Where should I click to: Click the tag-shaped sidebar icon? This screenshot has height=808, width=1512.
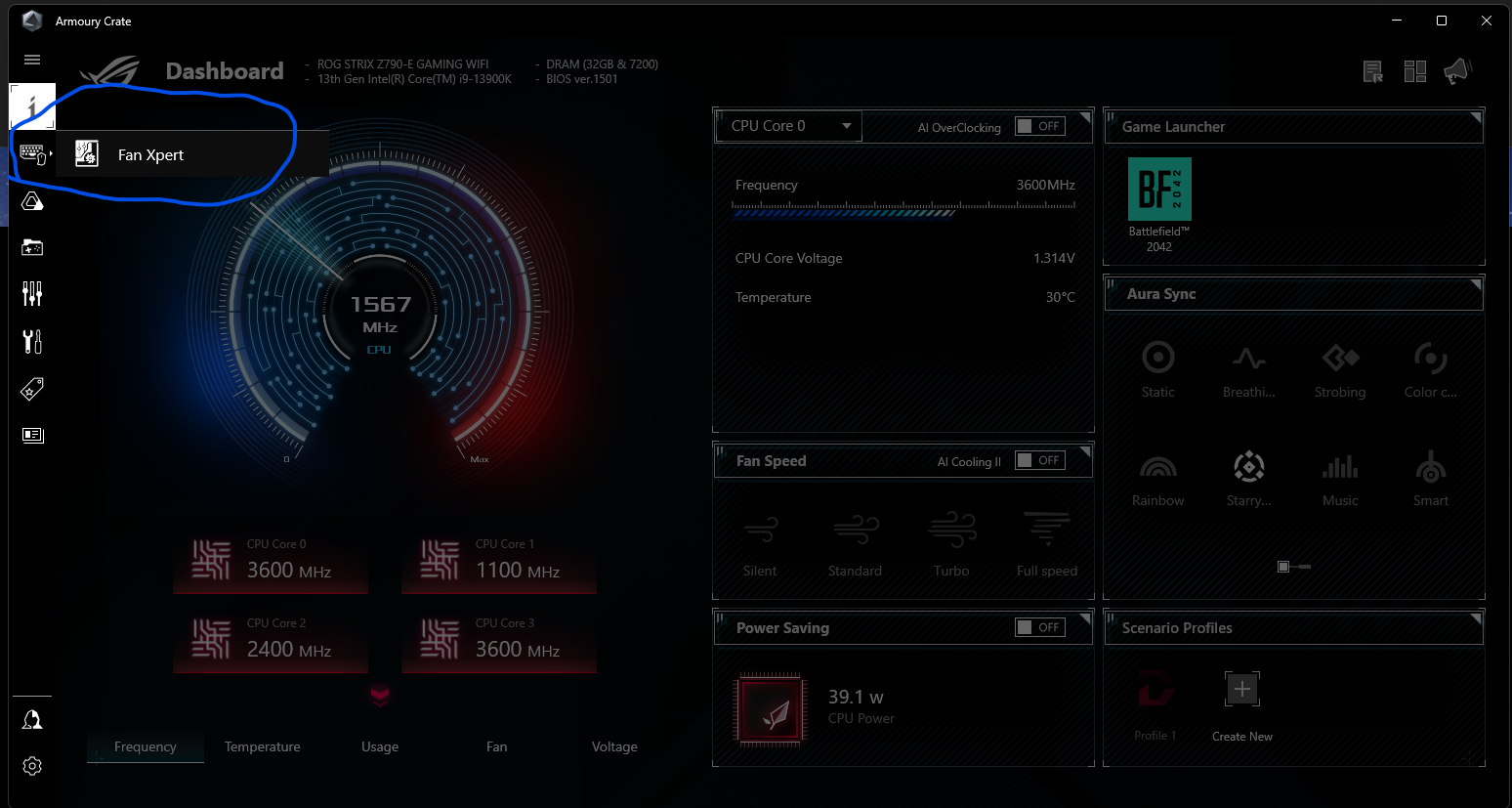(x=32, y=389)
